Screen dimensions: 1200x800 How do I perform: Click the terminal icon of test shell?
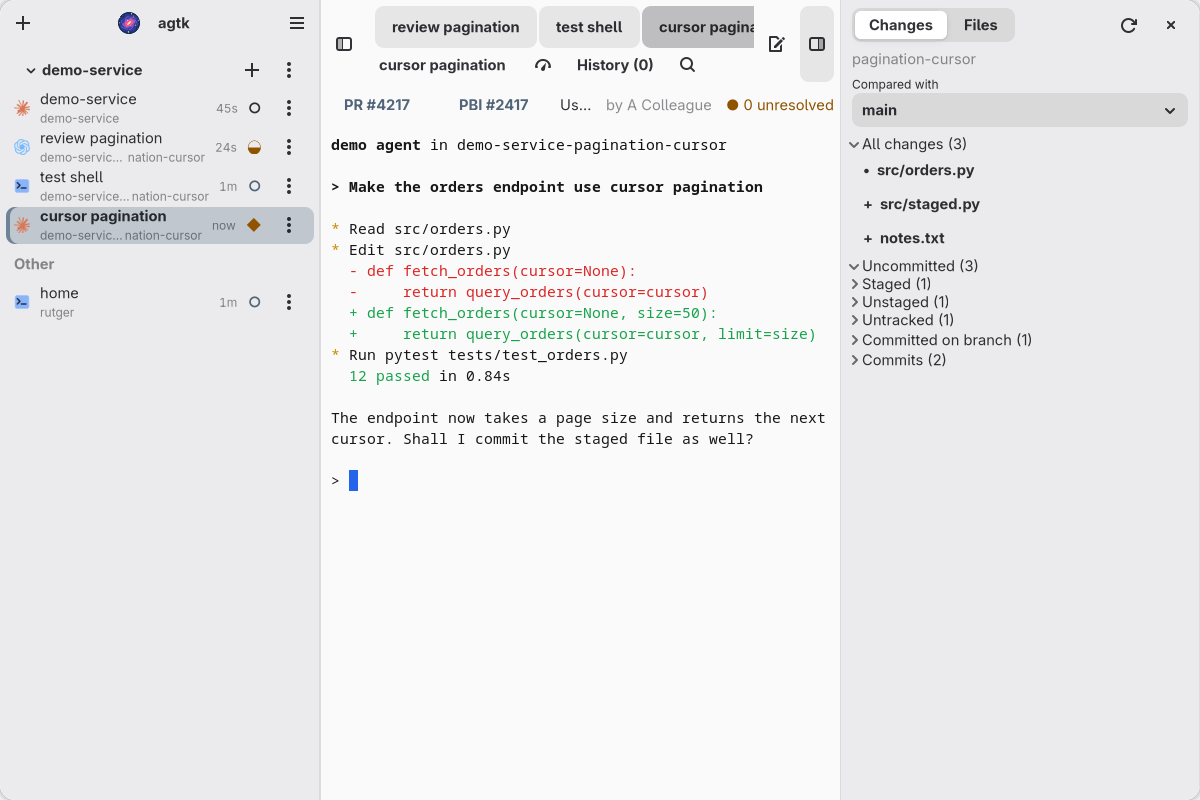(22, 186)
